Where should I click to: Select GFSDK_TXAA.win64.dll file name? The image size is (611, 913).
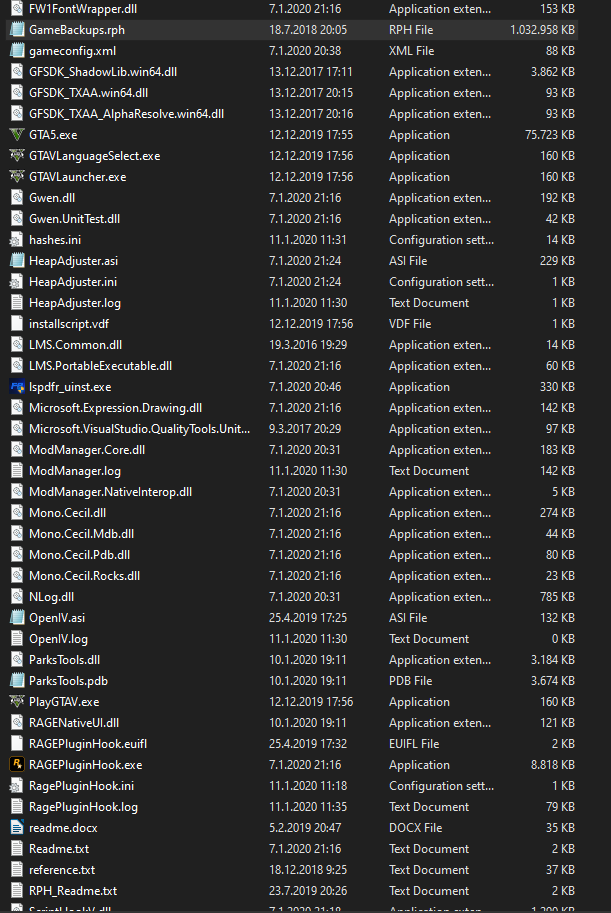tap(89, 93)
